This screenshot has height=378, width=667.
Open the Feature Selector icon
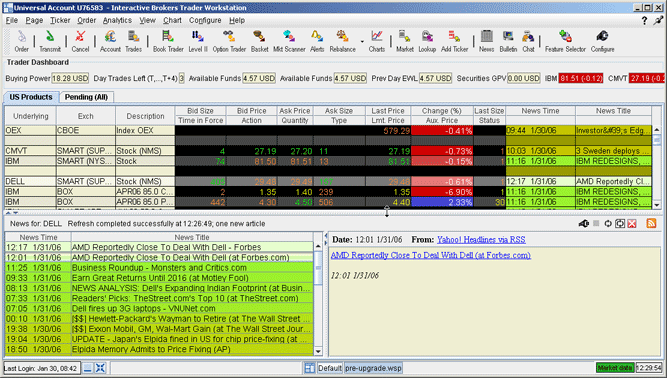(x=565, y=41)
